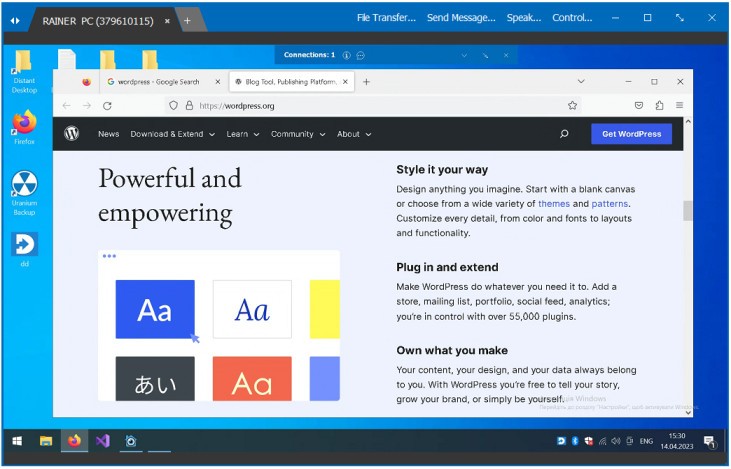Open Firefox hamburger application menu
Image resolution: width=731 pixels, height=469 pixels.
[679, 105]
